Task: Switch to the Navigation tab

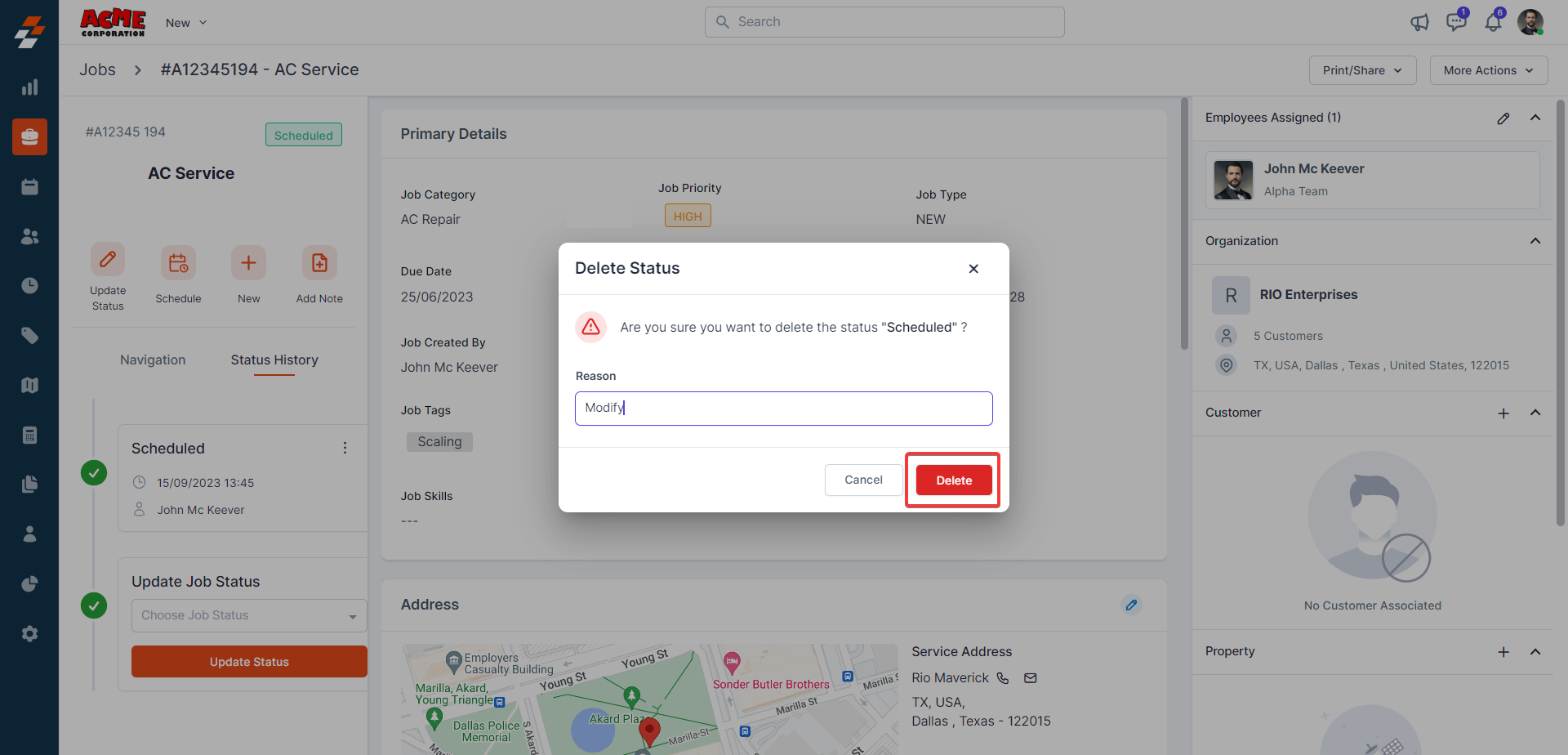Action: pyautogui.click(x=153, y=360)
